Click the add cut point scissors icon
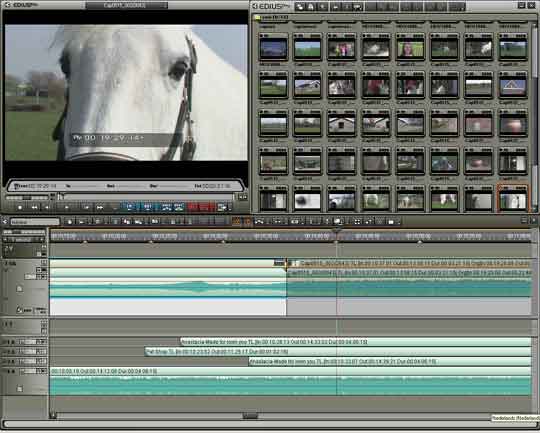This screenshot has height=433, width=540. point(259,221)
